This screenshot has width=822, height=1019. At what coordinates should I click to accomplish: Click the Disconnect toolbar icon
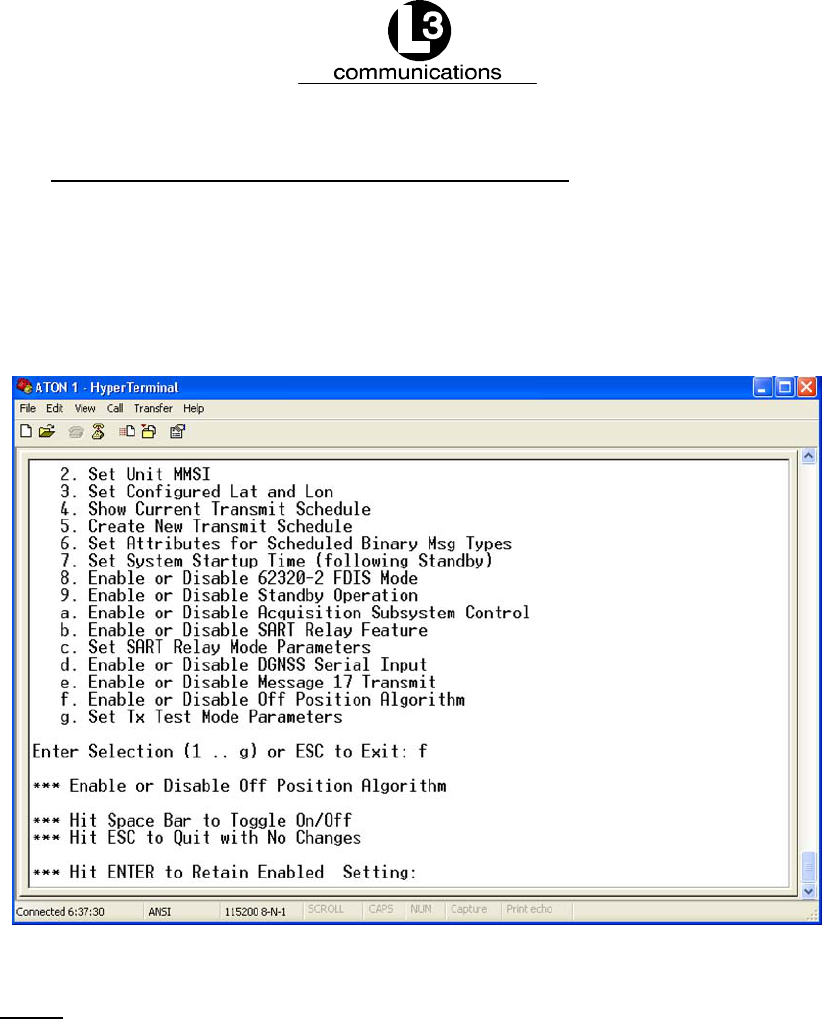[98, 432]
